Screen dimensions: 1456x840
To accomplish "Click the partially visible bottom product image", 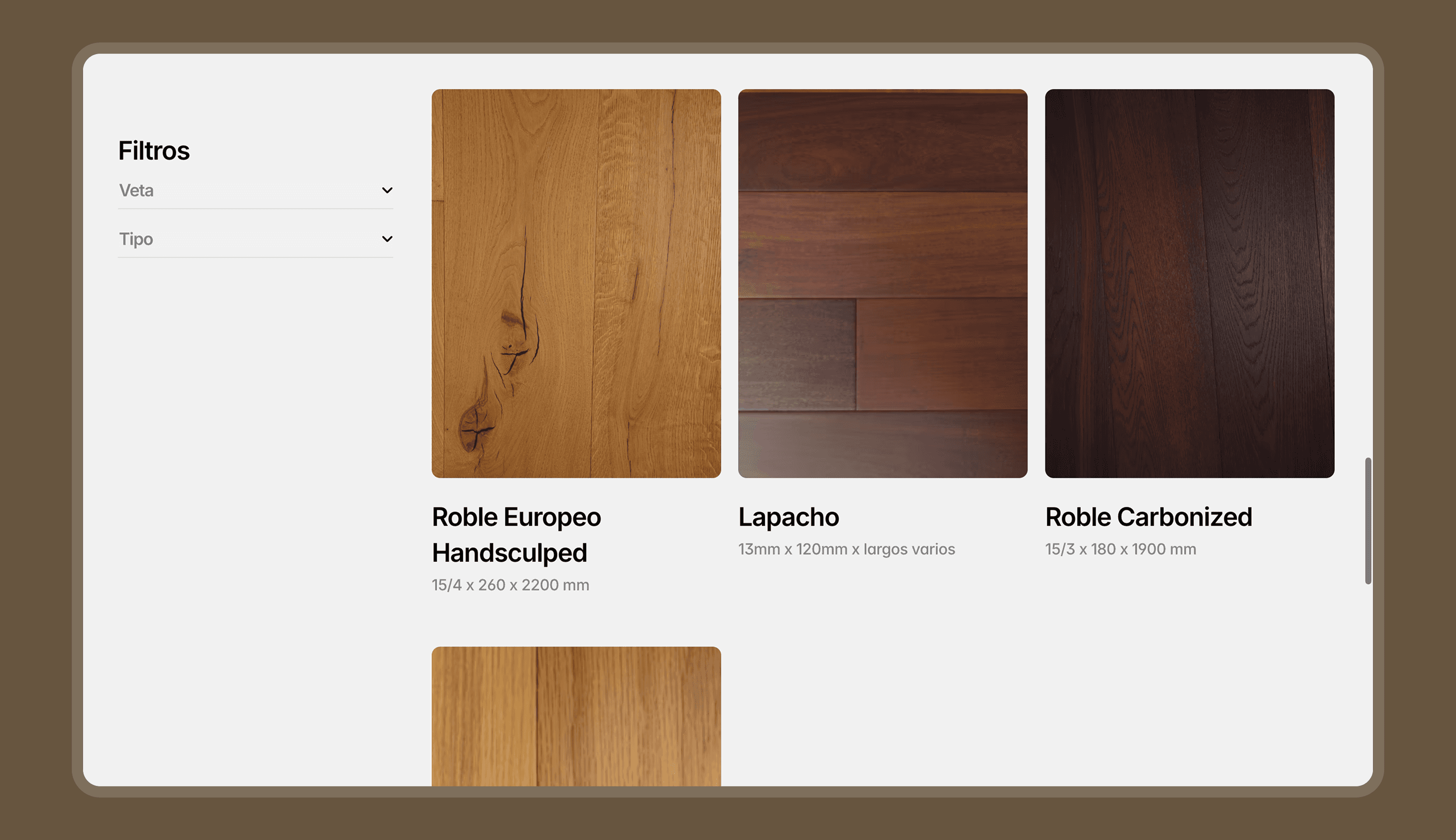I will (576, 715).
